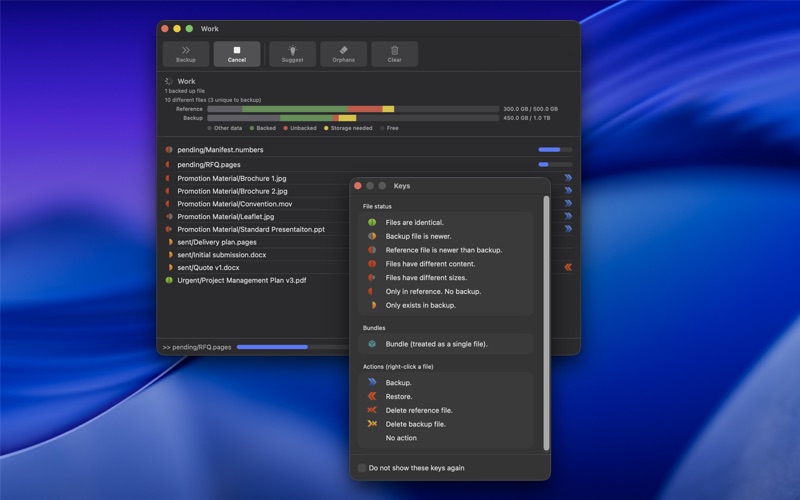Click the RFQ.pages row progress bar

555,164
